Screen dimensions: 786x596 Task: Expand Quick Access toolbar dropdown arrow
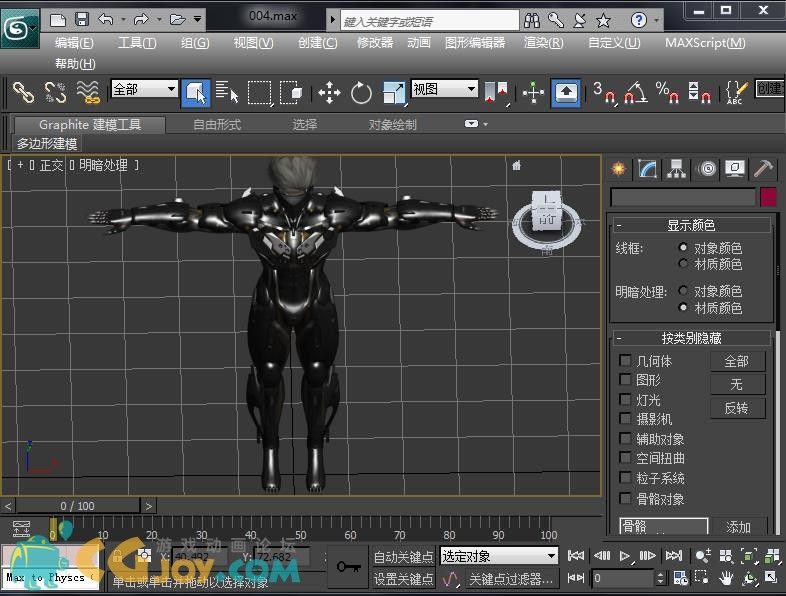click(198, 20)
